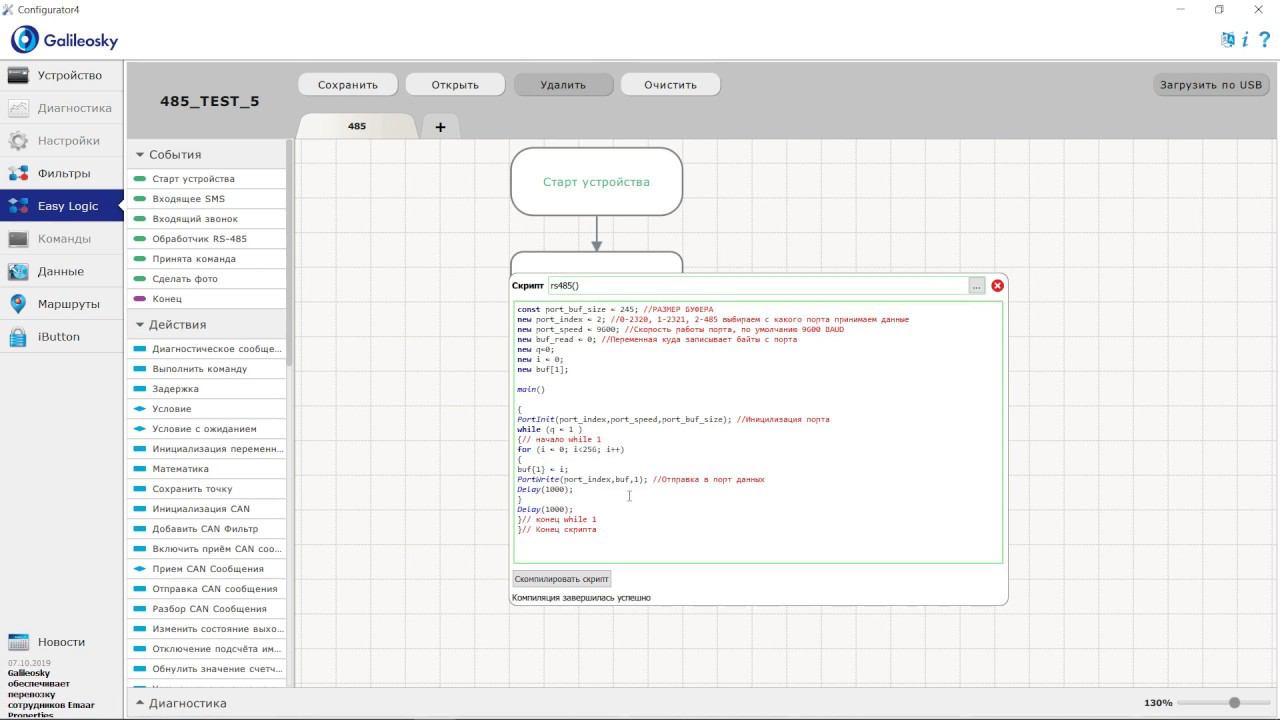Go to Маршруты in the sidebar
1280x720 pixels.
point(62,304)
